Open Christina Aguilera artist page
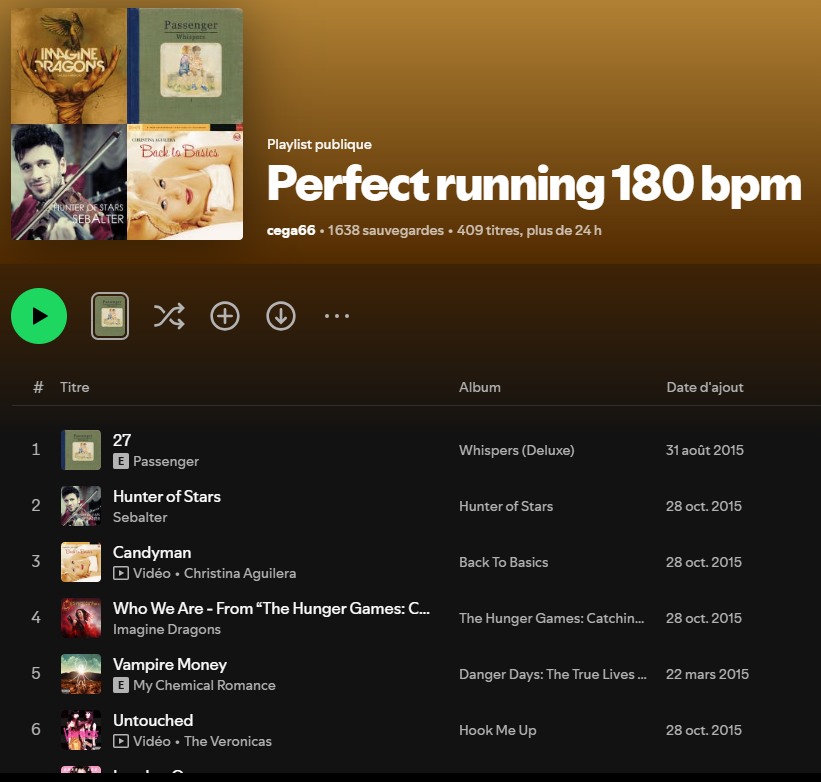 coord(240,573)
